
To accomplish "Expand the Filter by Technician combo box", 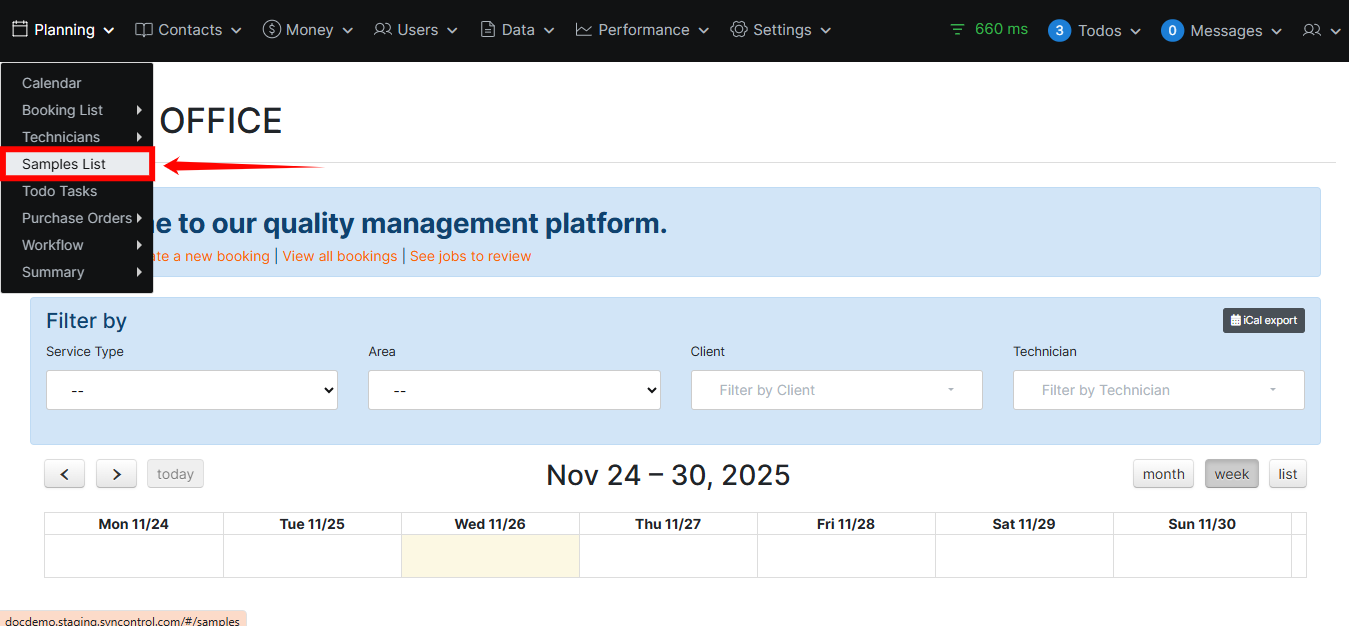I will point(1158,390).
